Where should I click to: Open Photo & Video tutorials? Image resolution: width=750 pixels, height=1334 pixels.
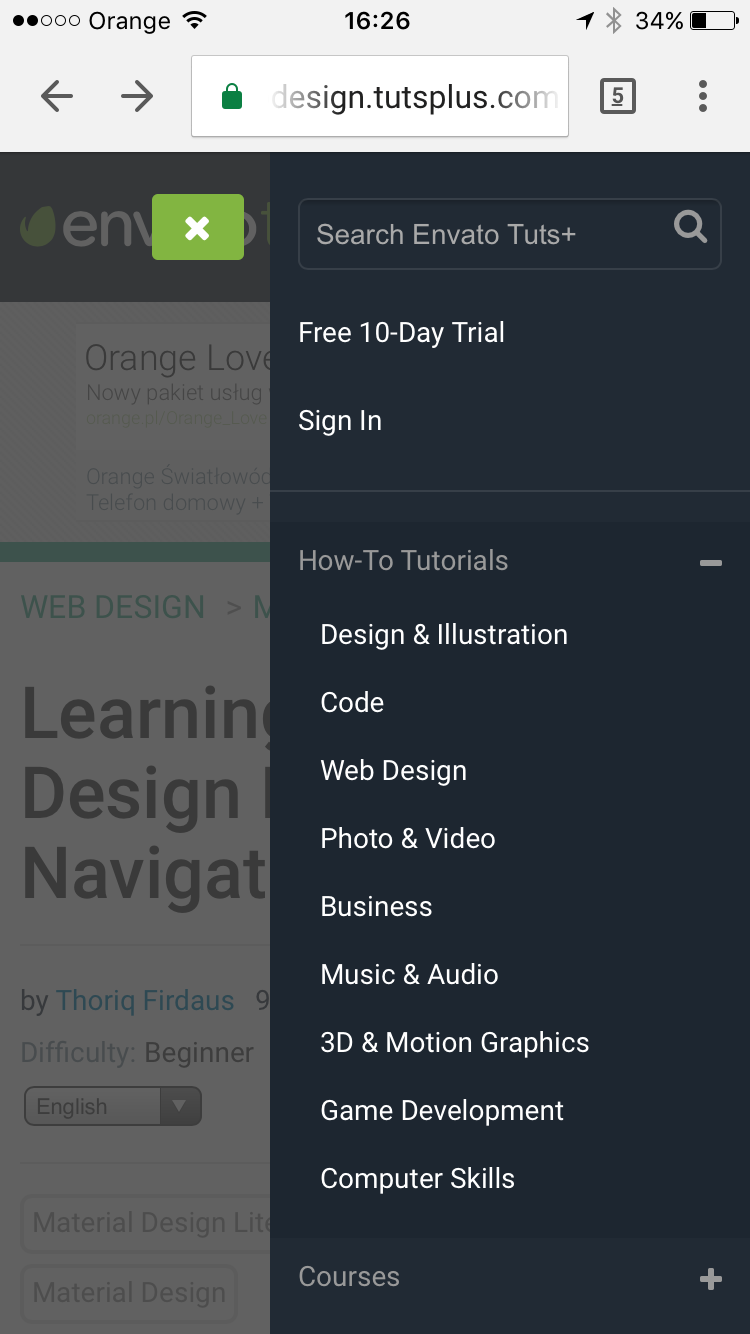407,839
